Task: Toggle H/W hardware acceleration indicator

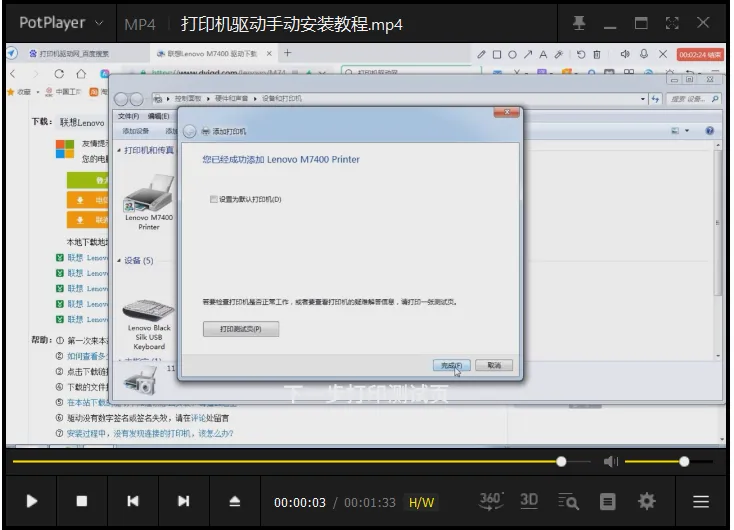Action: click(421, 502)
